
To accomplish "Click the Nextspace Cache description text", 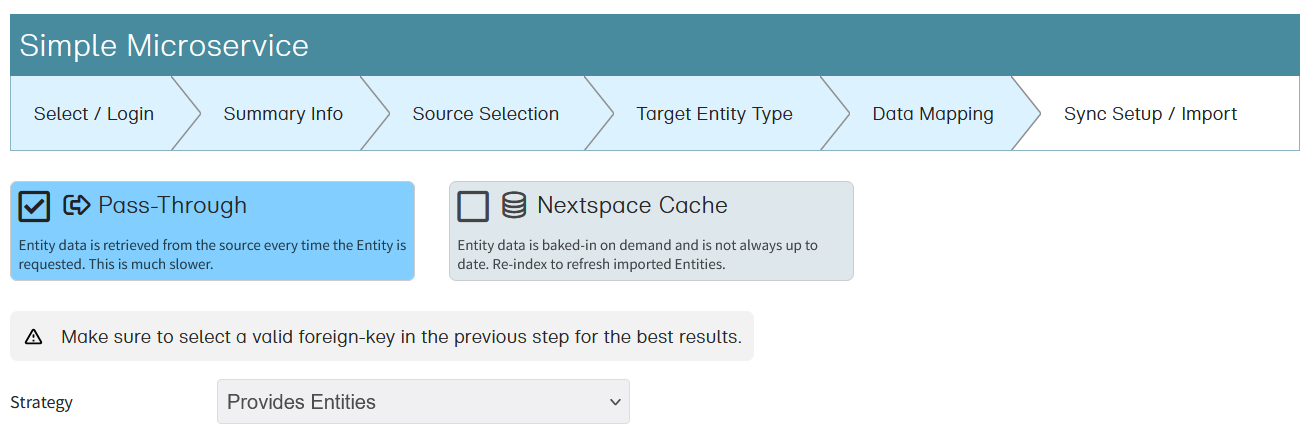I will (x=637, y=255).
